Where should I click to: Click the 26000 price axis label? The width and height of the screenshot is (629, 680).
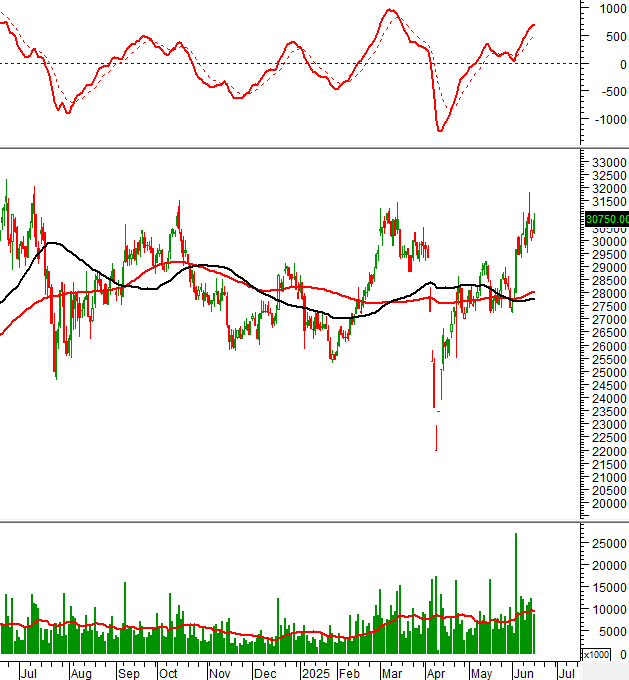(609, 347)
